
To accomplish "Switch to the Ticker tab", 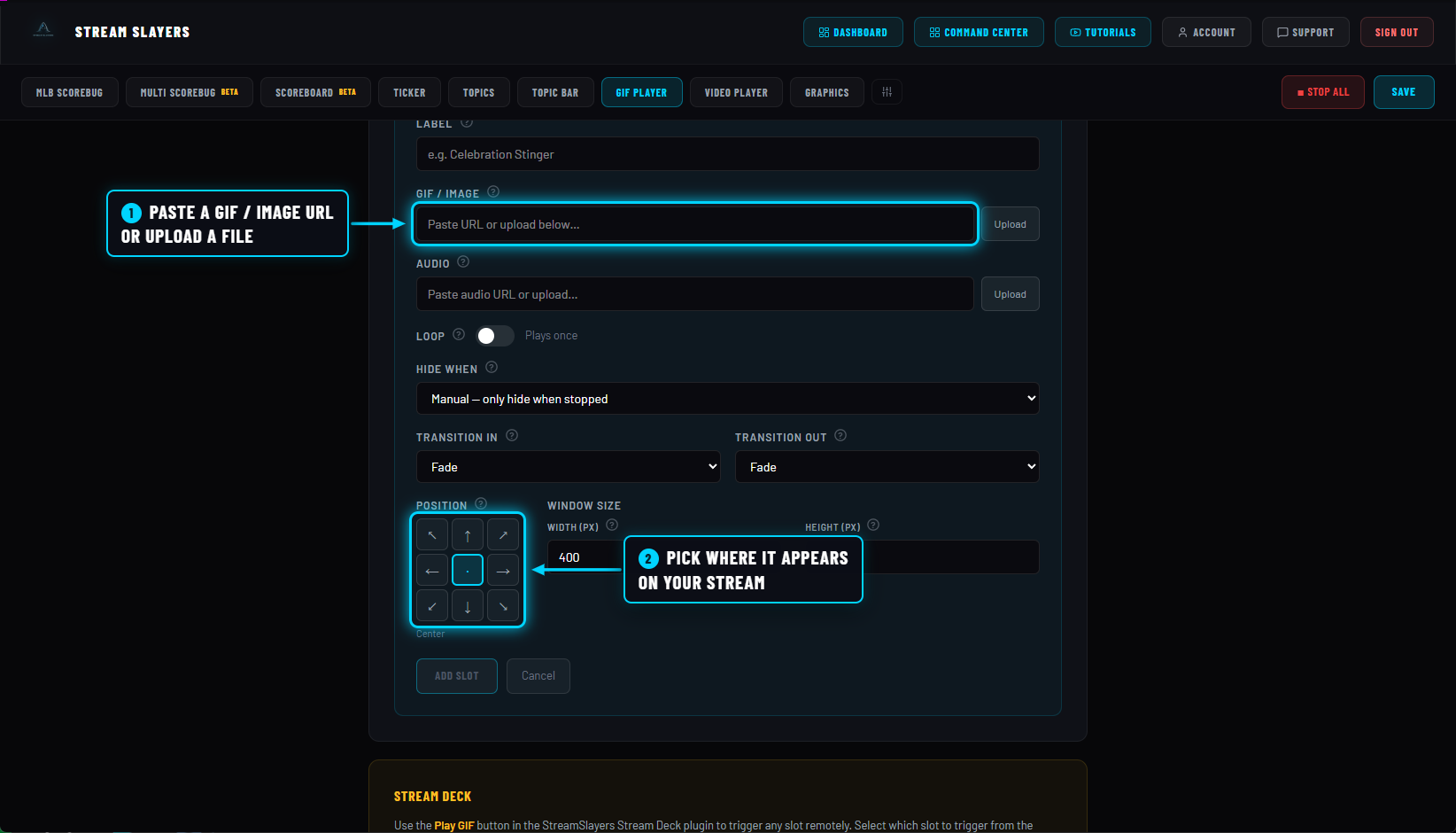I will [x=409, y=92].
